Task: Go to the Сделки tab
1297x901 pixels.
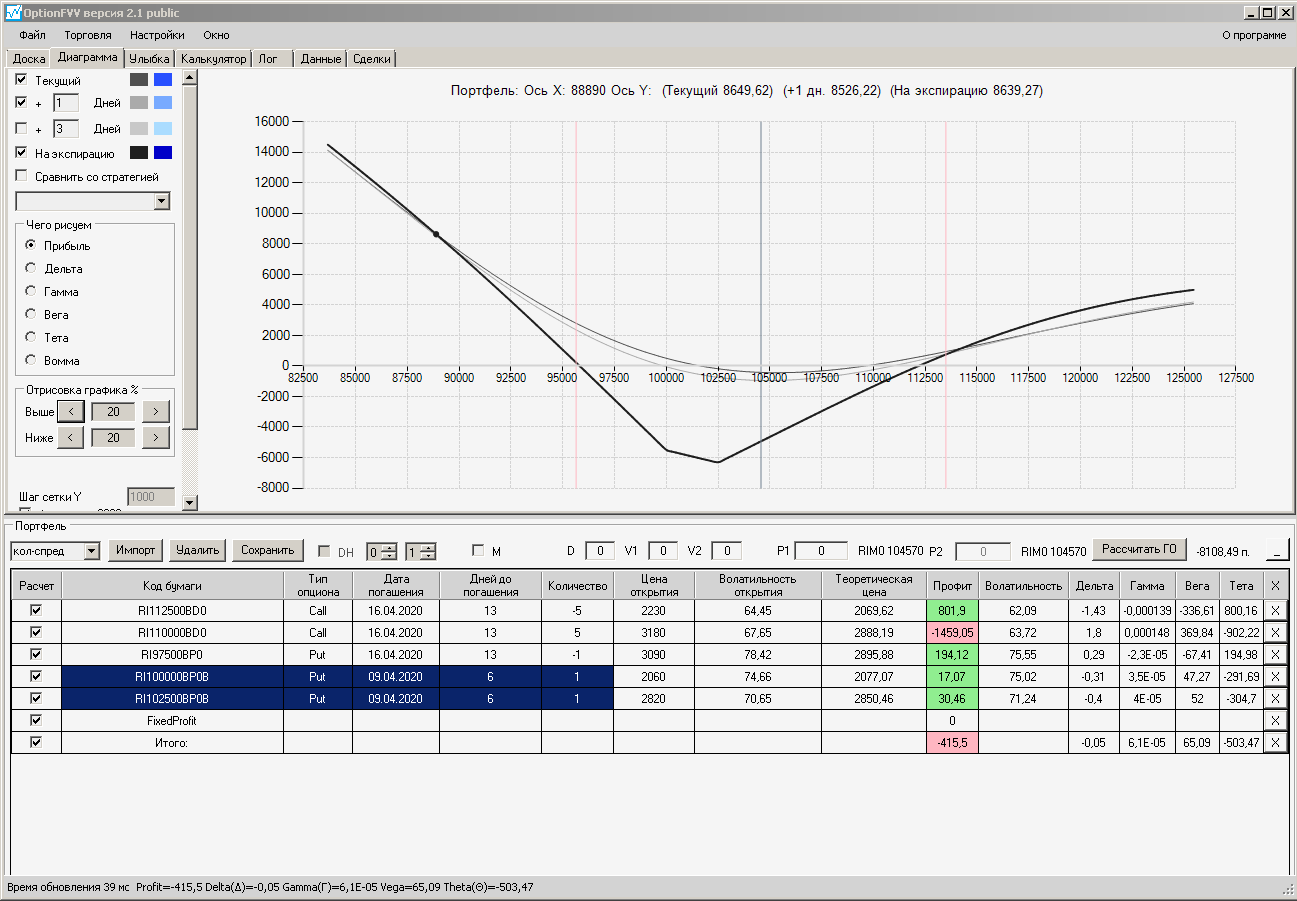Action: (372, 59)
